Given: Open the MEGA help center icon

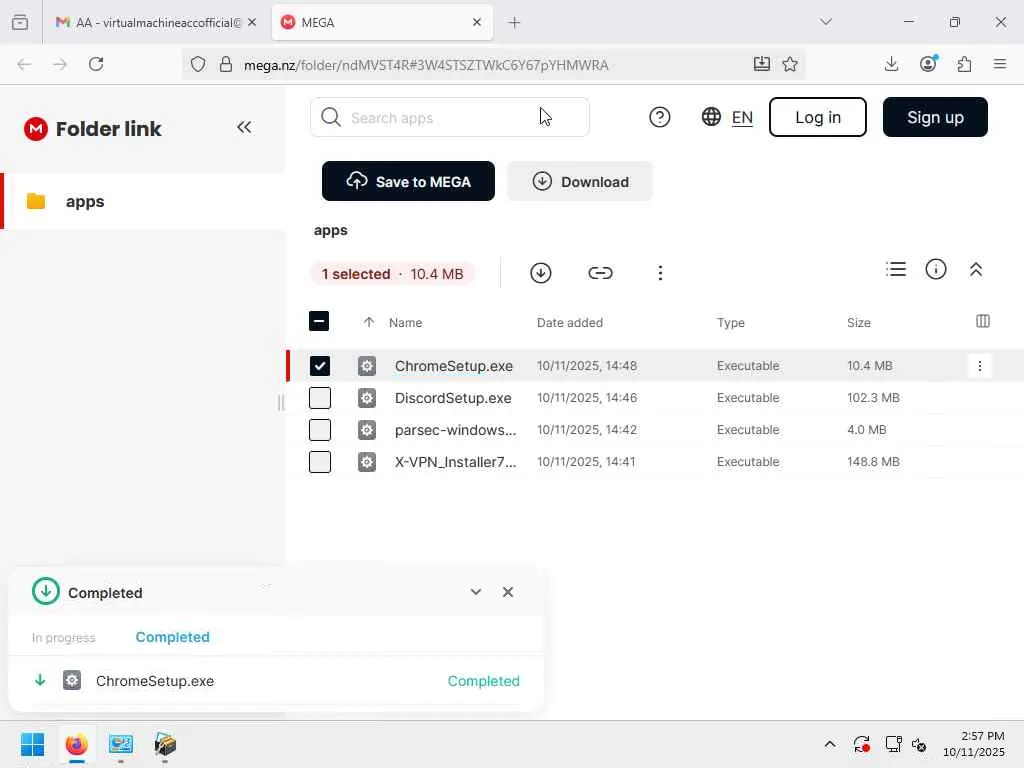Looking at the screenshot, I should coord(660,118).
